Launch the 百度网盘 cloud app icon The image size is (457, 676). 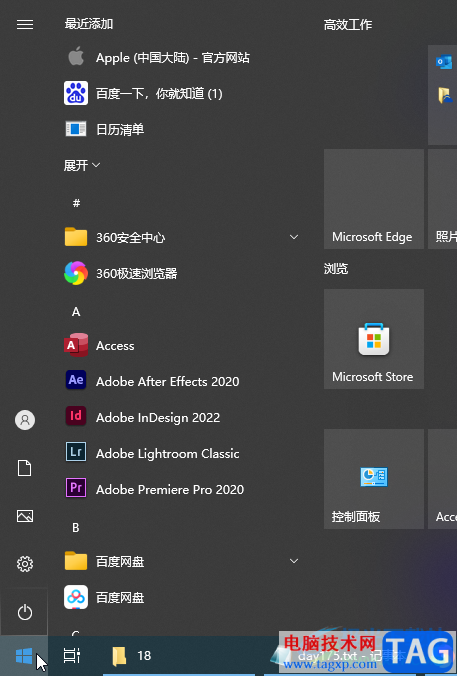click(76, 597)
